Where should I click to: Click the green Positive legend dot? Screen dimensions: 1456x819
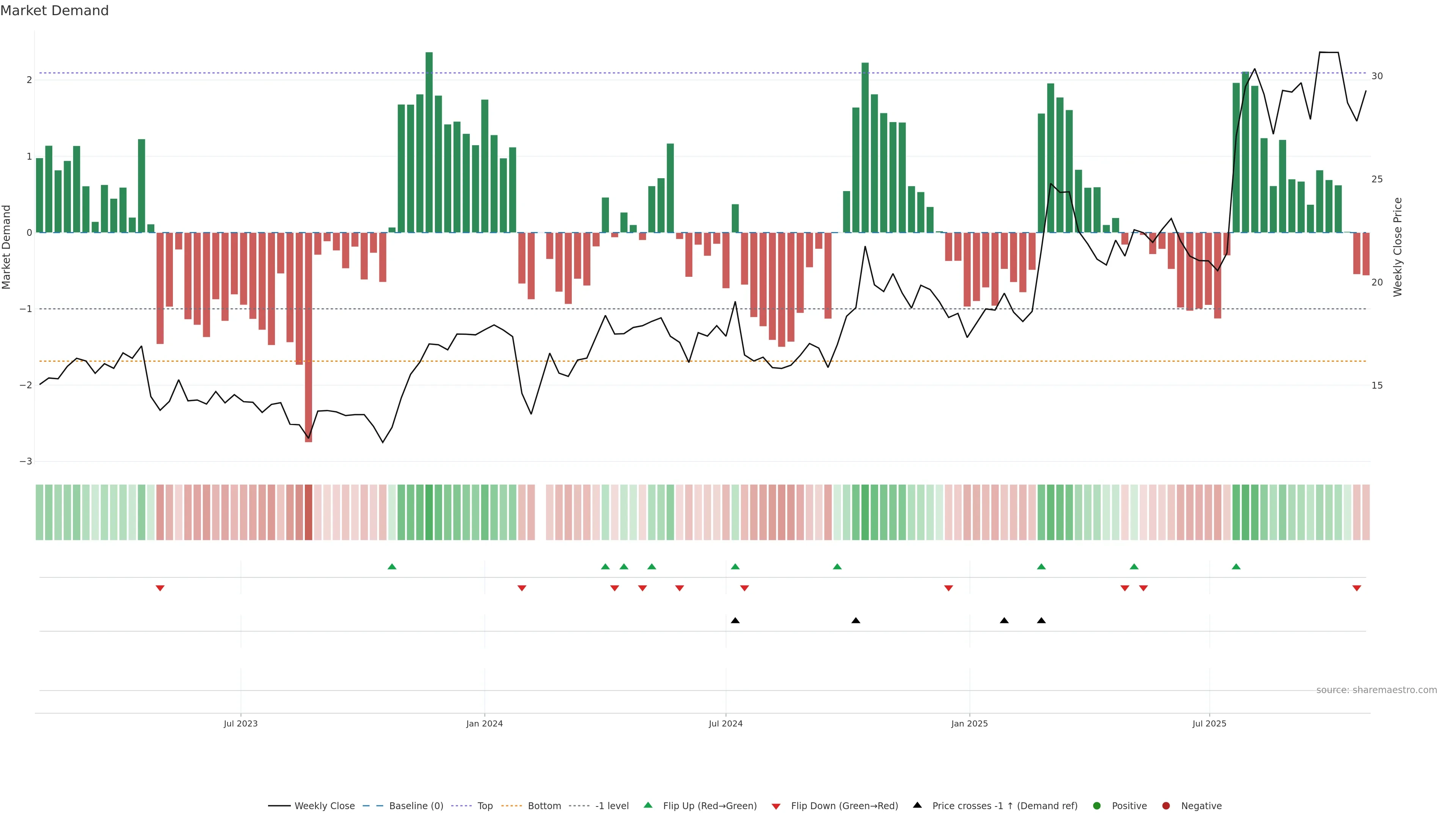(1097, 805)
